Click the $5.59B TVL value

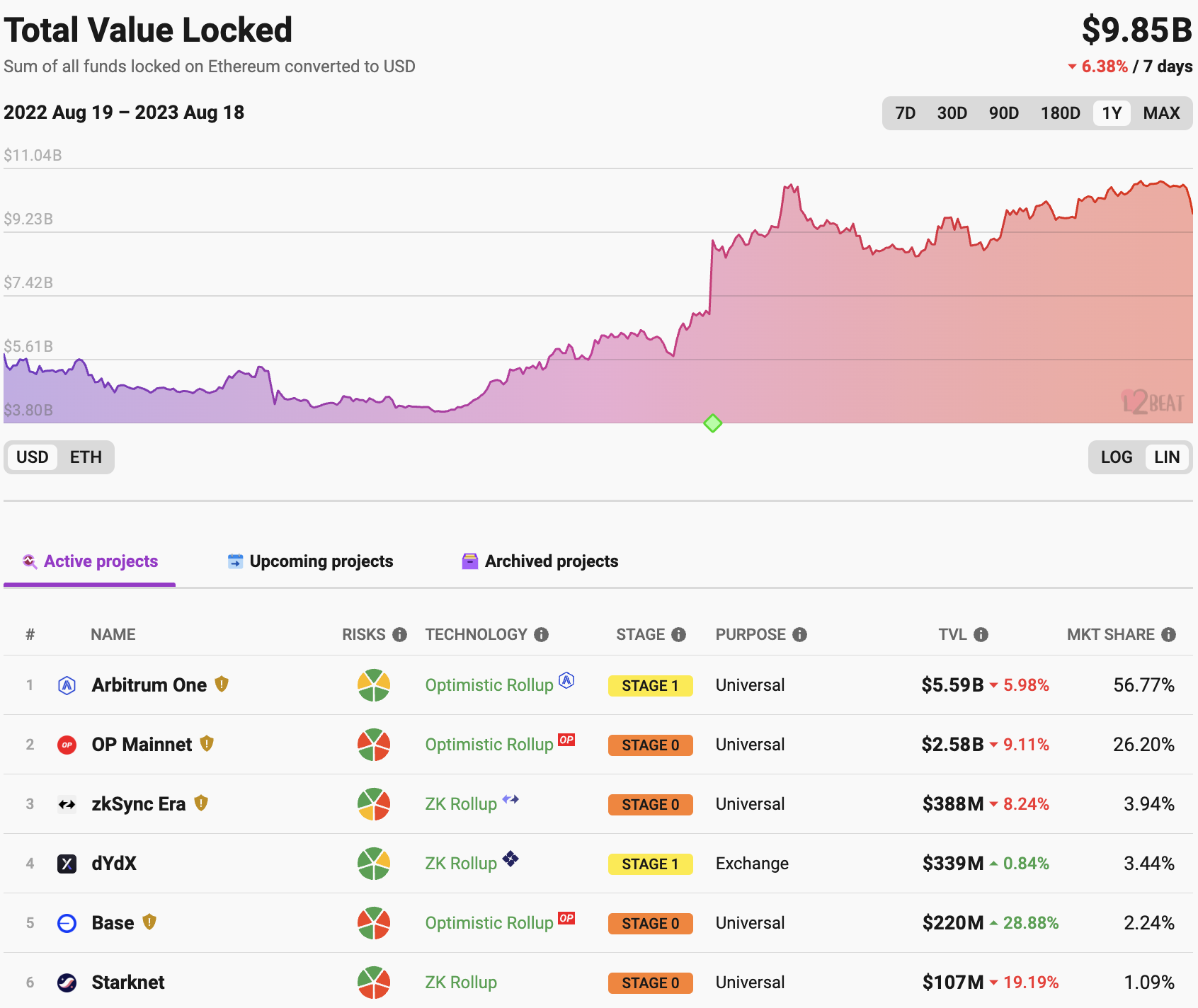click(952, 685)
